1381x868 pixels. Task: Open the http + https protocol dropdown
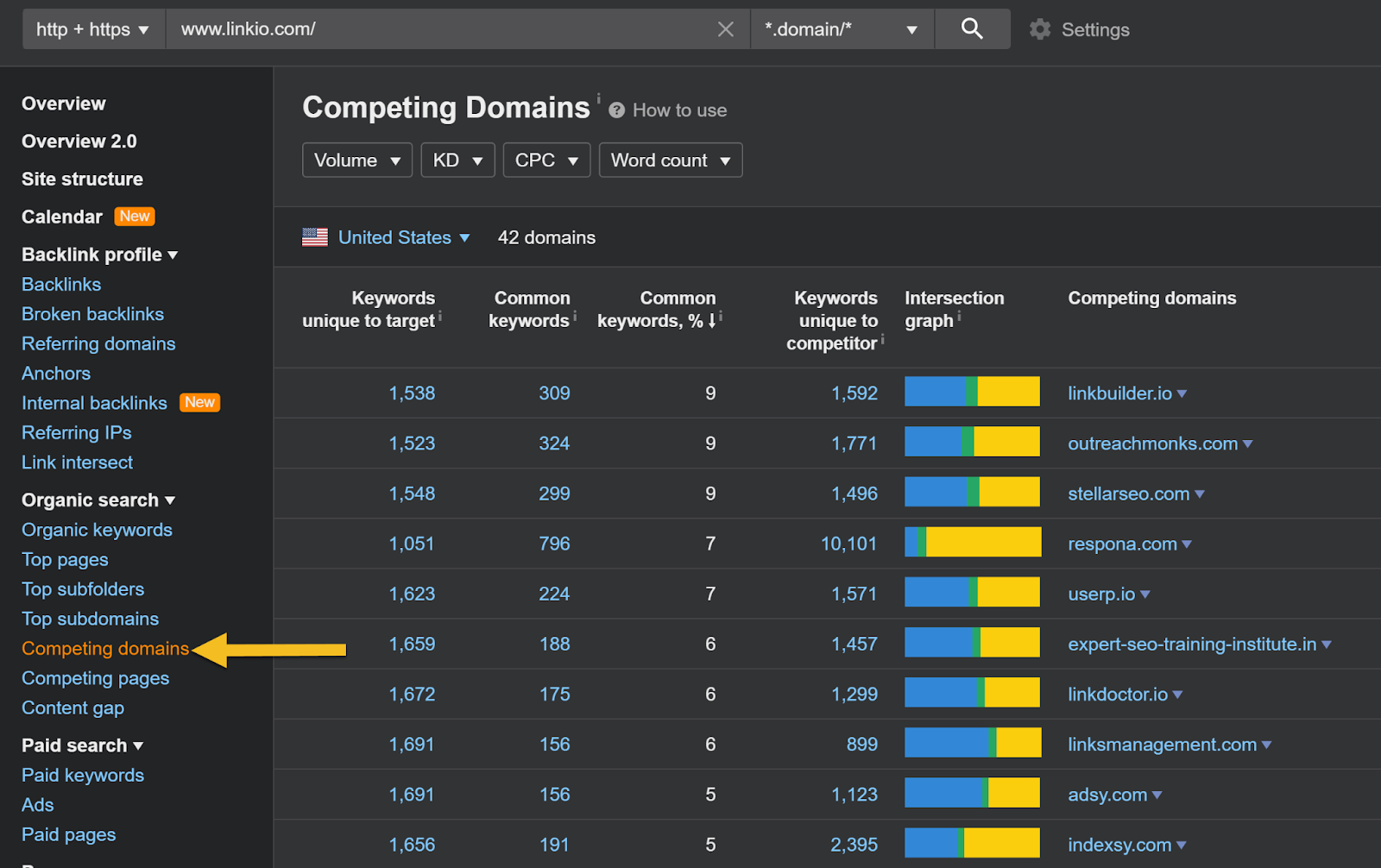[93, 29]
